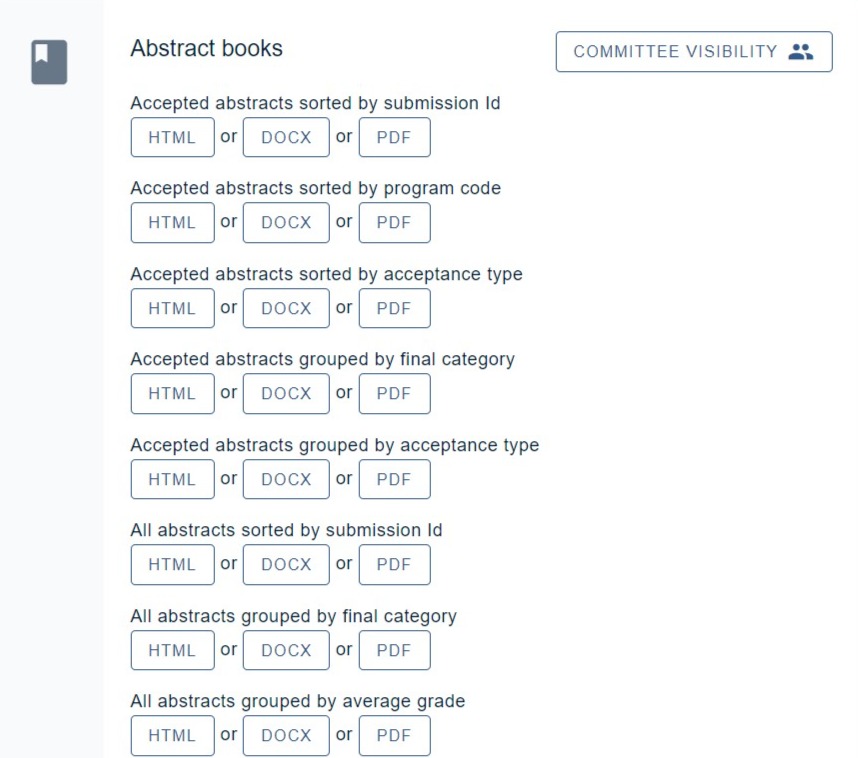Click the bookmark icon in left sidebar
This screenshot has height=758, width=858.
49,62
